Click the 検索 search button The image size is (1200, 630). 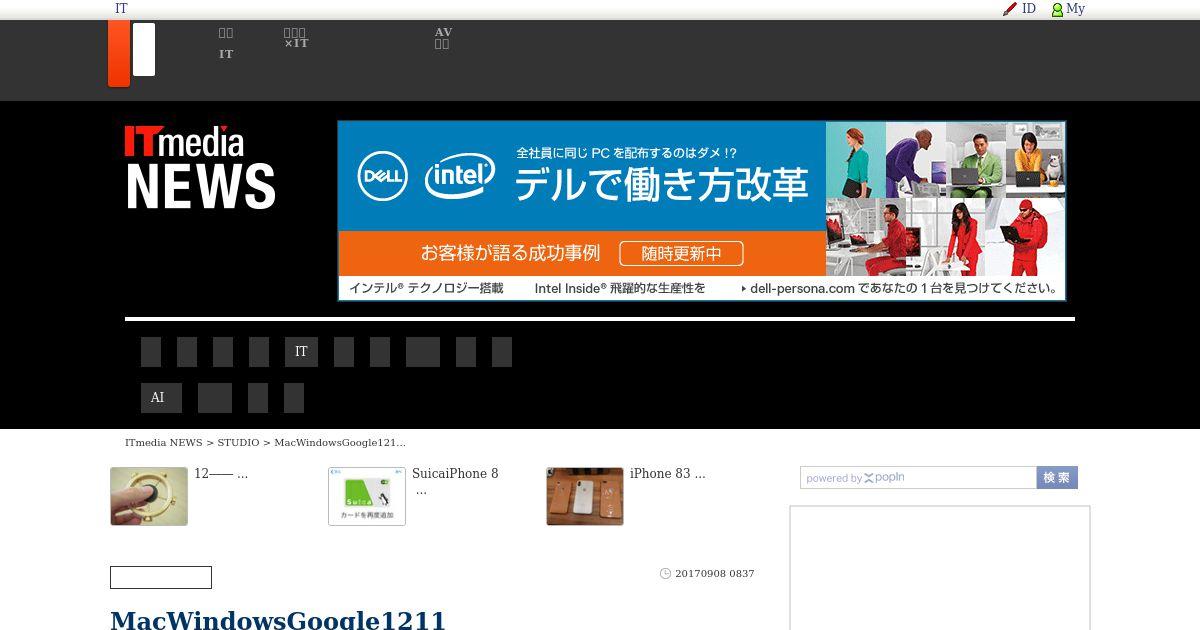click(x=1057, y=478)
